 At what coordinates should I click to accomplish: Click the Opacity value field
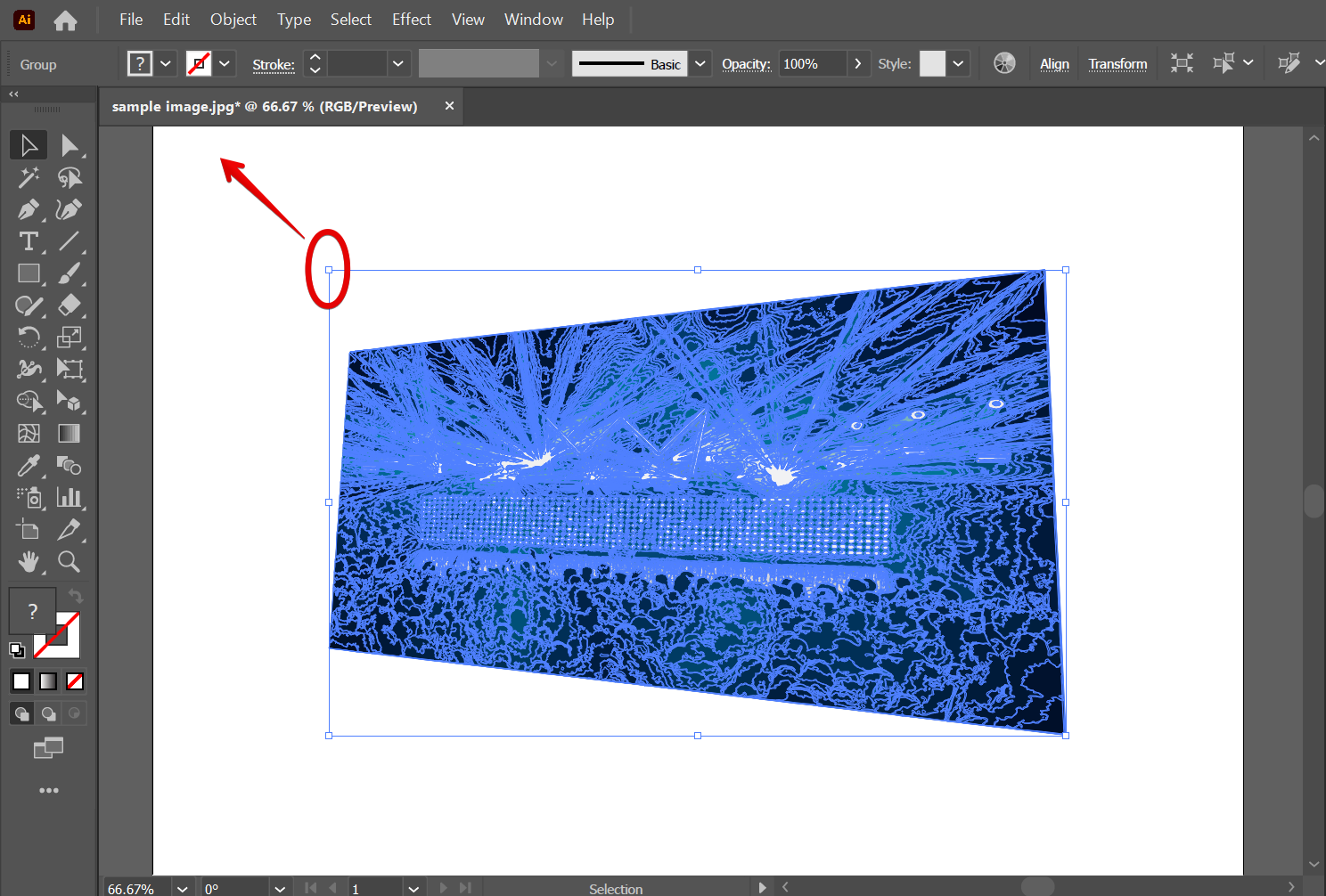[x=812, y=63]
